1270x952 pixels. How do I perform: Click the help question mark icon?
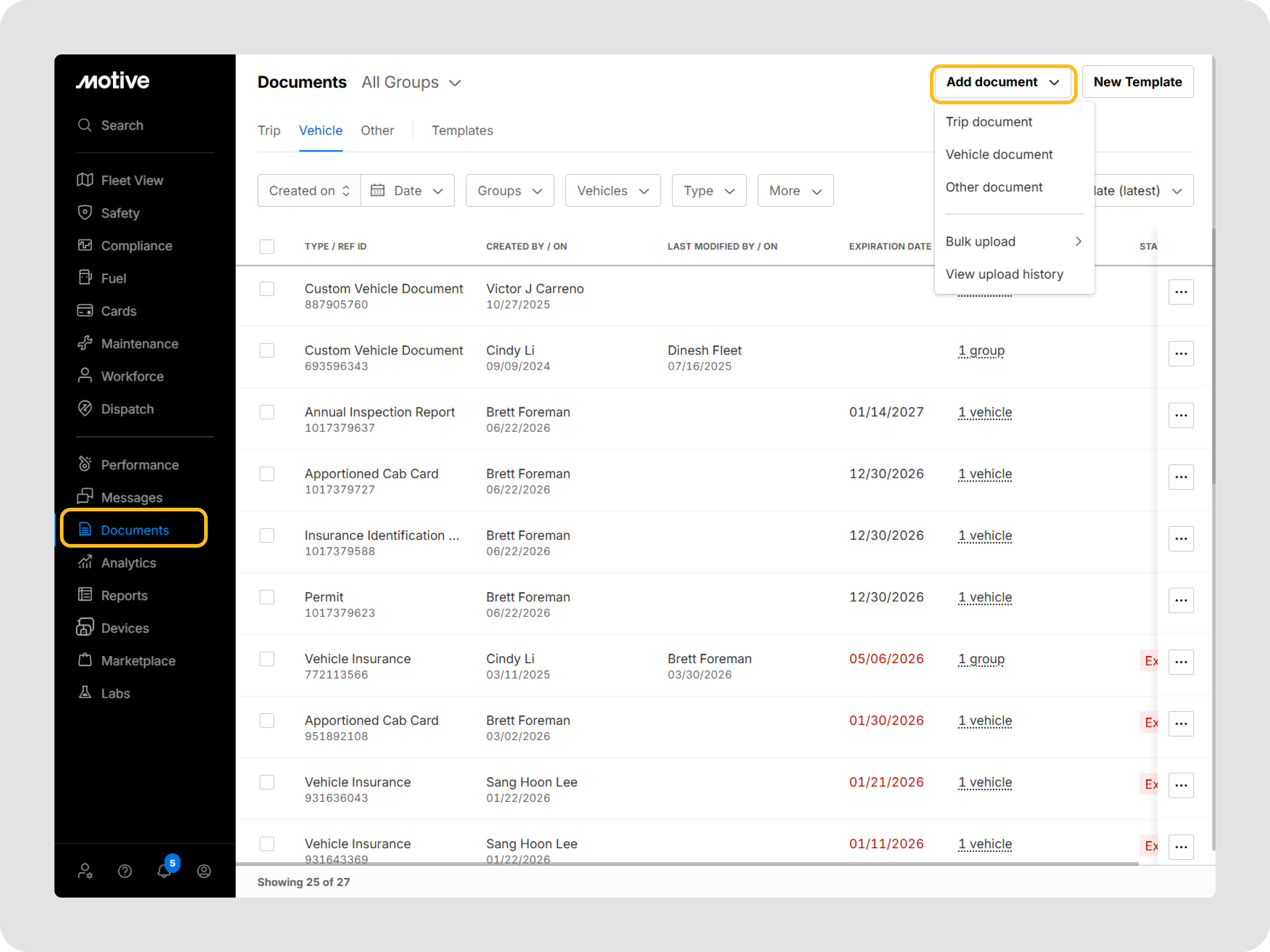tap(125, 871)
